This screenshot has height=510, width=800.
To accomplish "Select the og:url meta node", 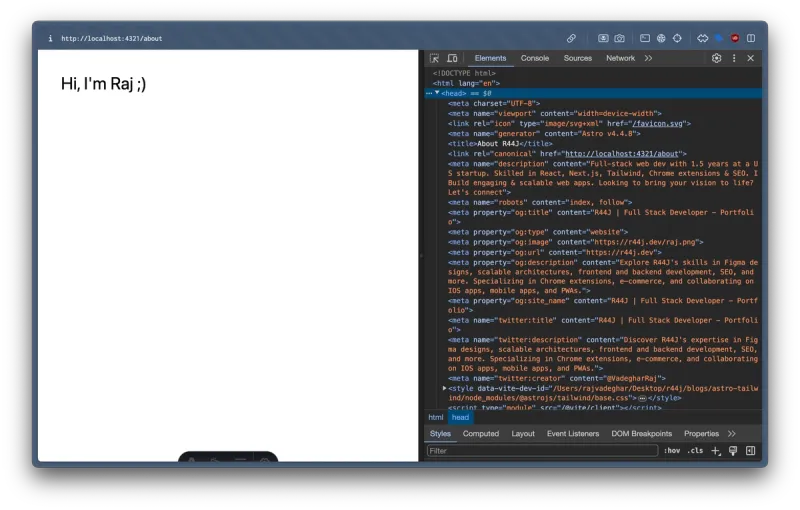I will pos(555,252).
